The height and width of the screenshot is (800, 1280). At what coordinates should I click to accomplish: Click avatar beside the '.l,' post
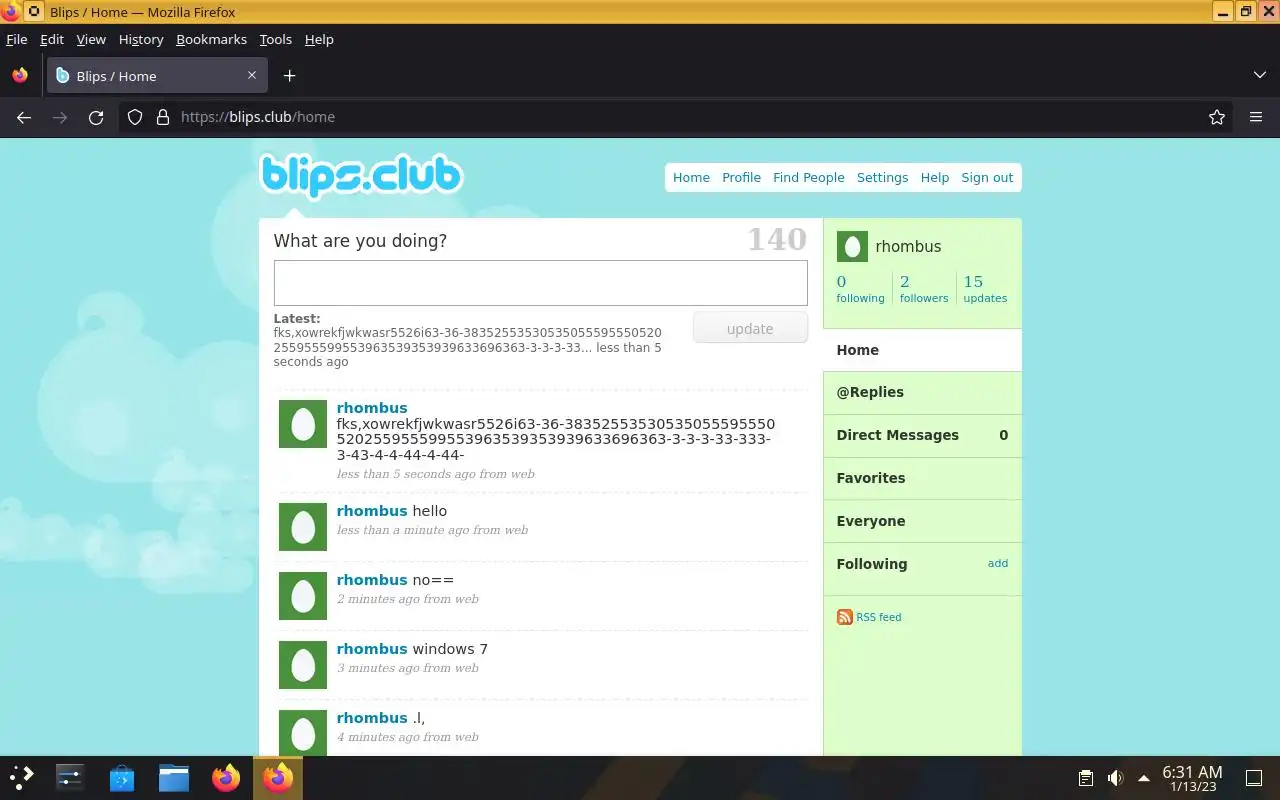click(x=303, y=733)
